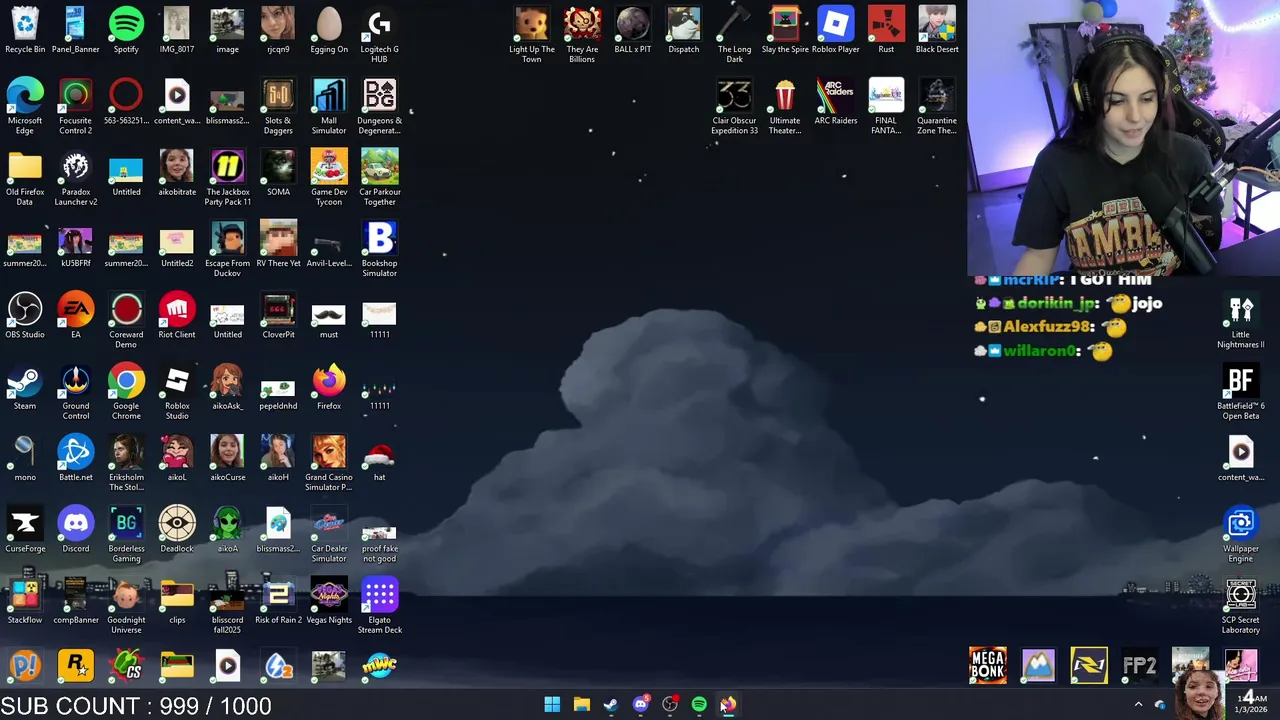Launch Dispatch game icon

click(x=684, y=30)
